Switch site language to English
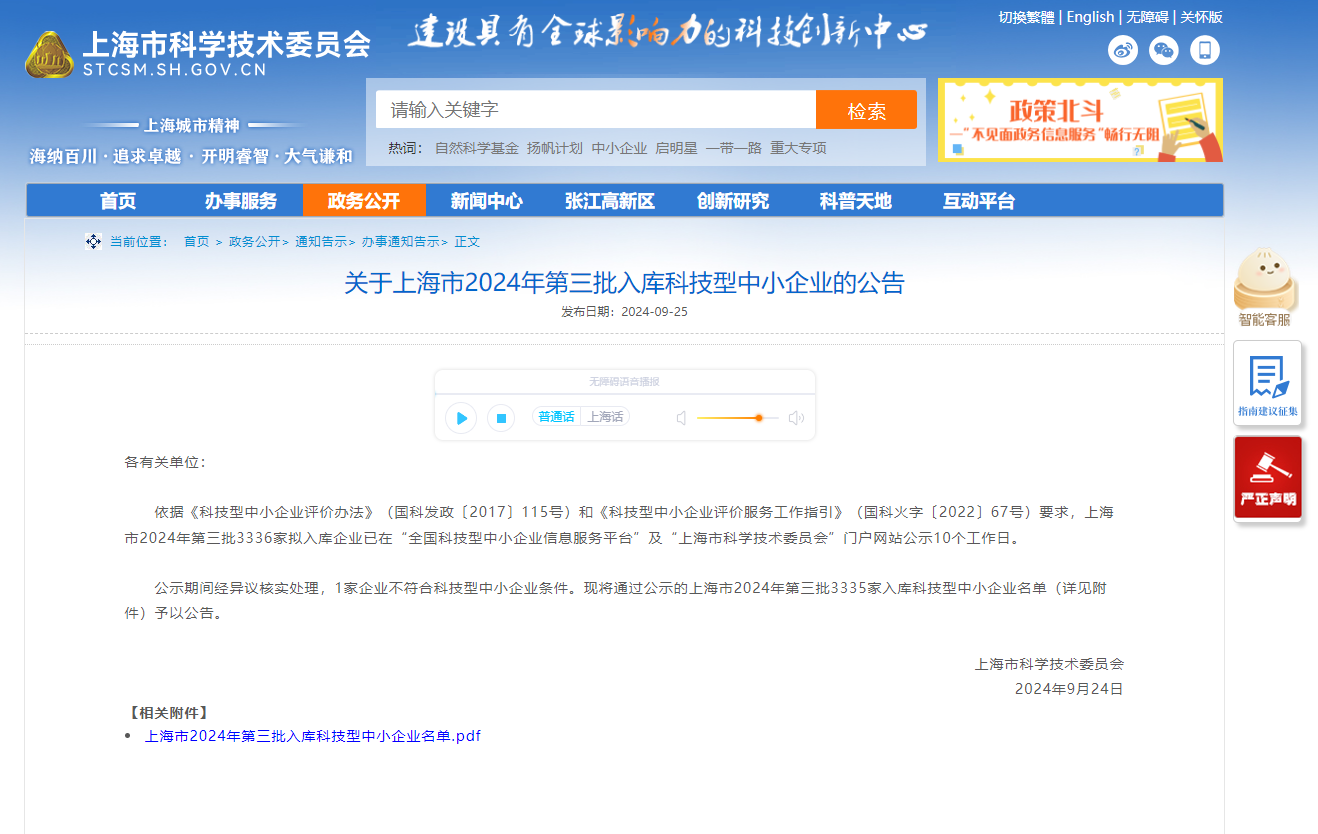The height and width of the screenshot is (834, 1318). (x=1090, y=17)
